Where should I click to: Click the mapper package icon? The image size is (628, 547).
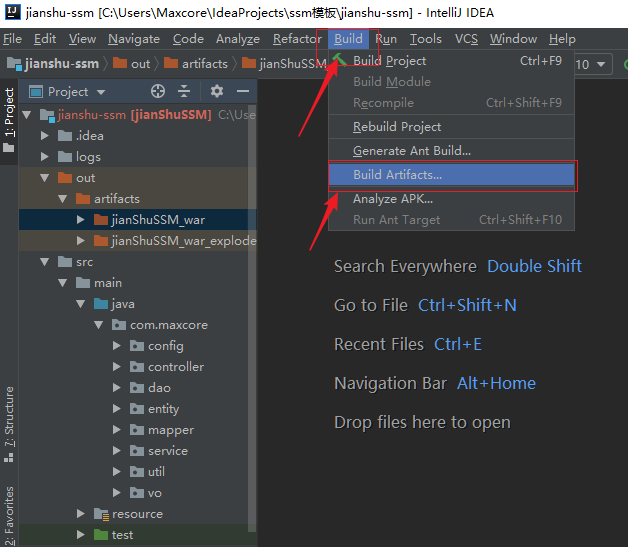click(x=137, y=430)
